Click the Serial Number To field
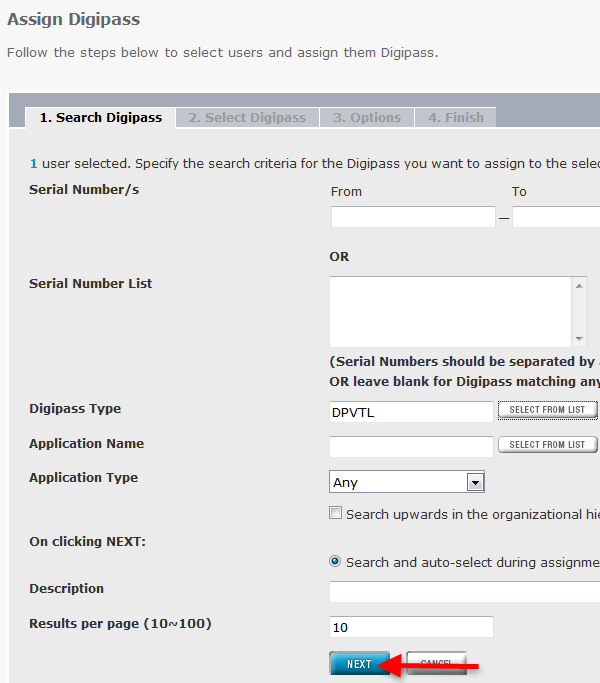 click(556, 217)
